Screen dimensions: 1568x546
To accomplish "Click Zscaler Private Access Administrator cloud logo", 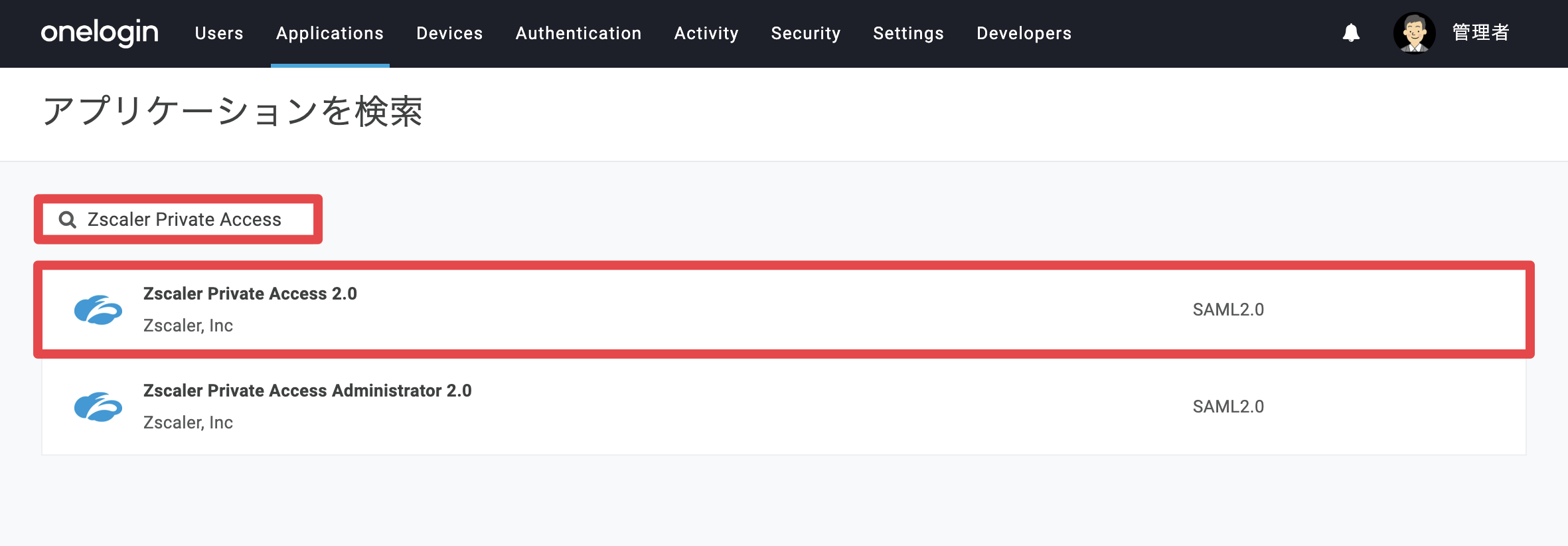I will [98, 407].
